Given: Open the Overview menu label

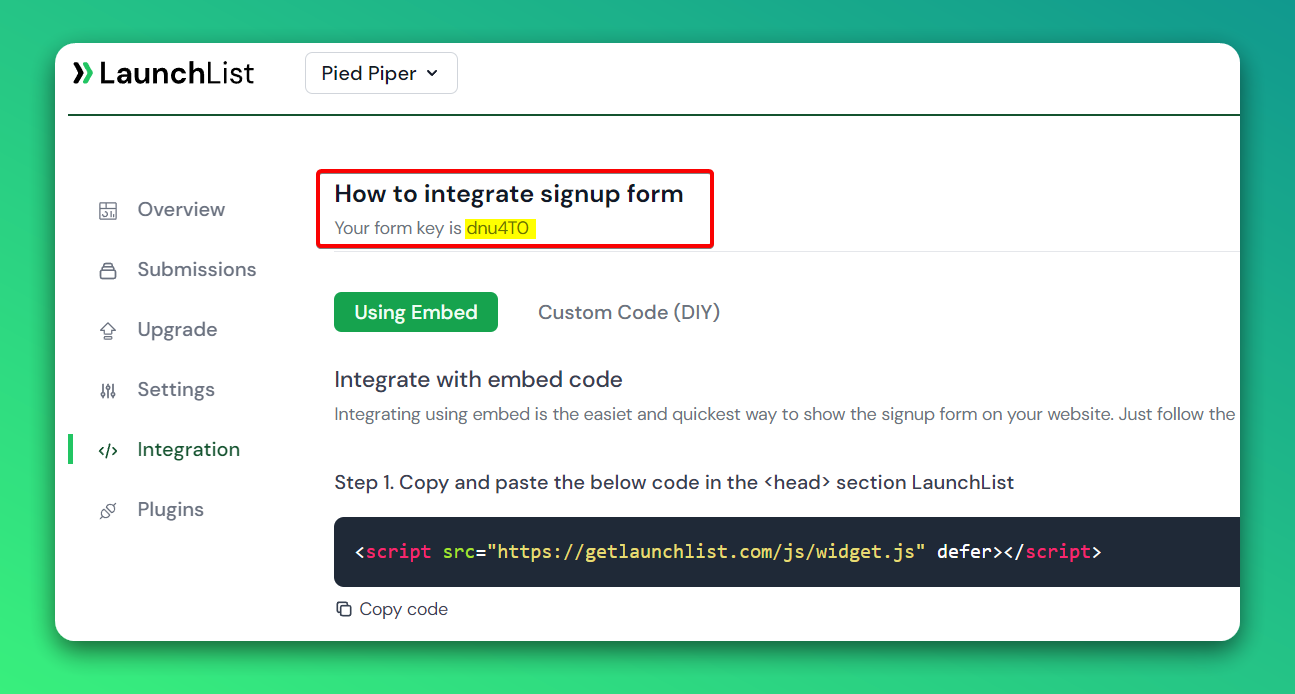Looking at the screenshot, I should 181,209.
